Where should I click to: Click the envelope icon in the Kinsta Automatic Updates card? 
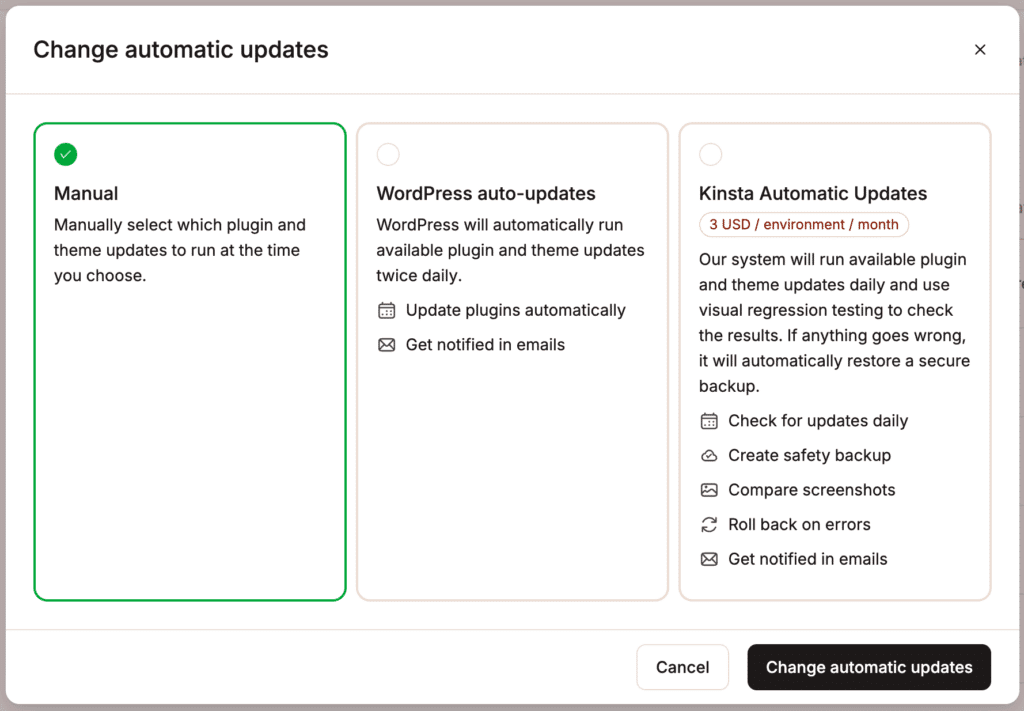coord(709,559)
